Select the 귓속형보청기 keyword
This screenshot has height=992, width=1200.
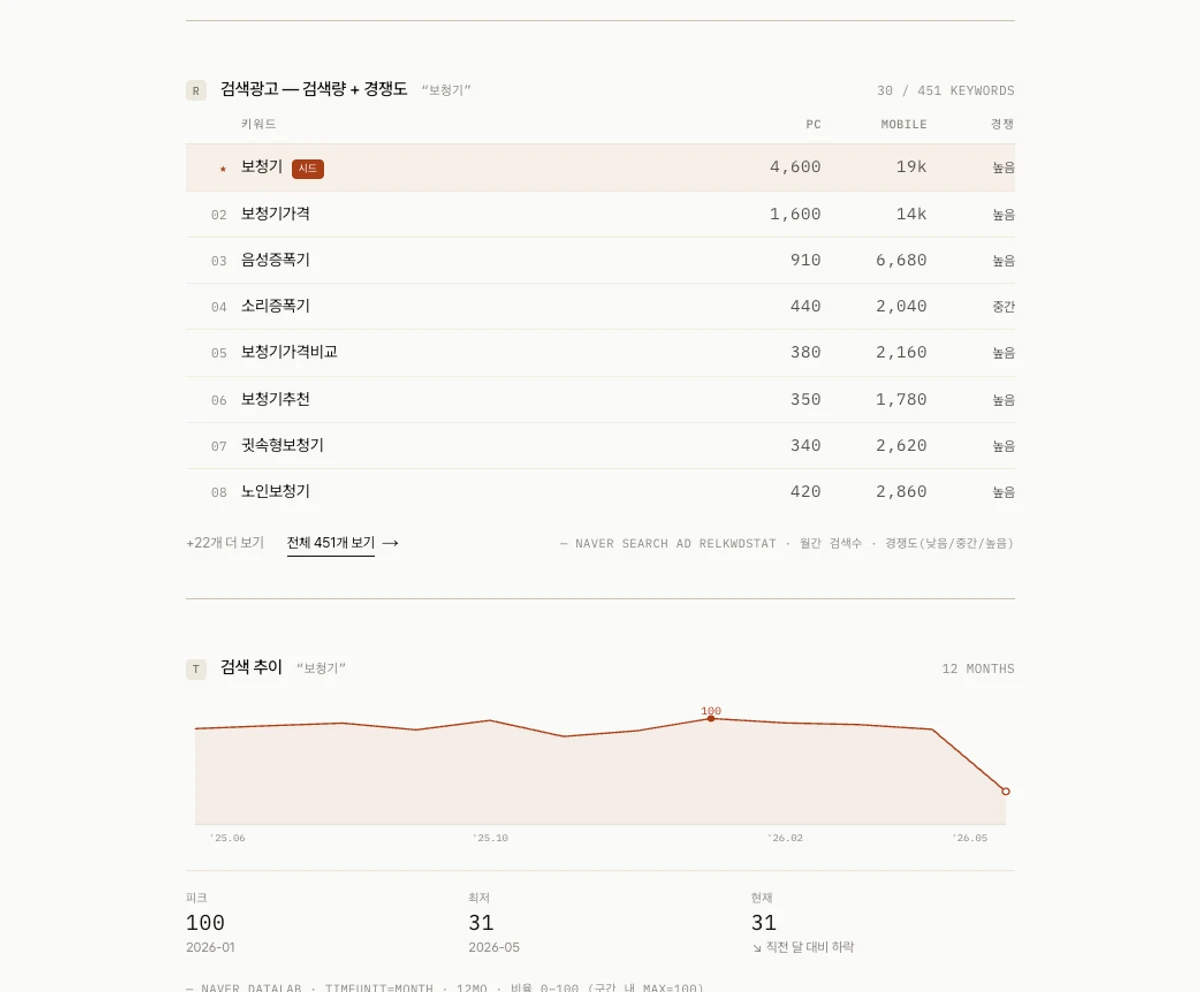[x=282, y=445]
